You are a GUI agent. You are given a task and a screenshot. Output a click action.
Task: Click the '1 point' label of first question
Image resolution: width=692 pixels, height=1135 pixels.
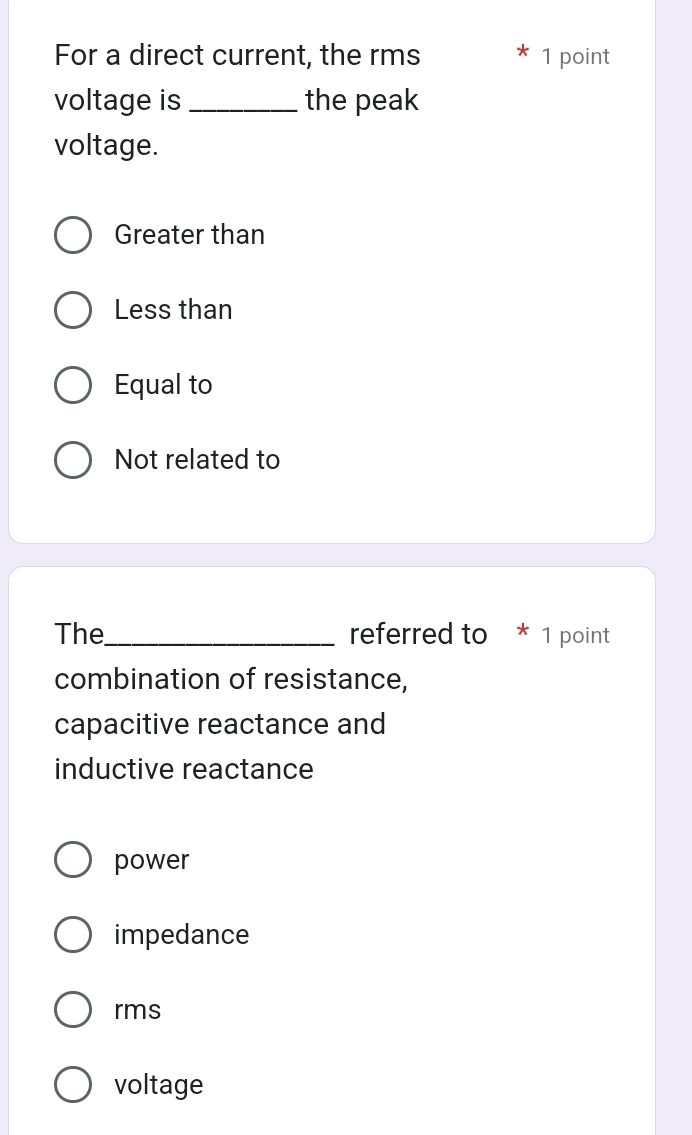point(575,57)
